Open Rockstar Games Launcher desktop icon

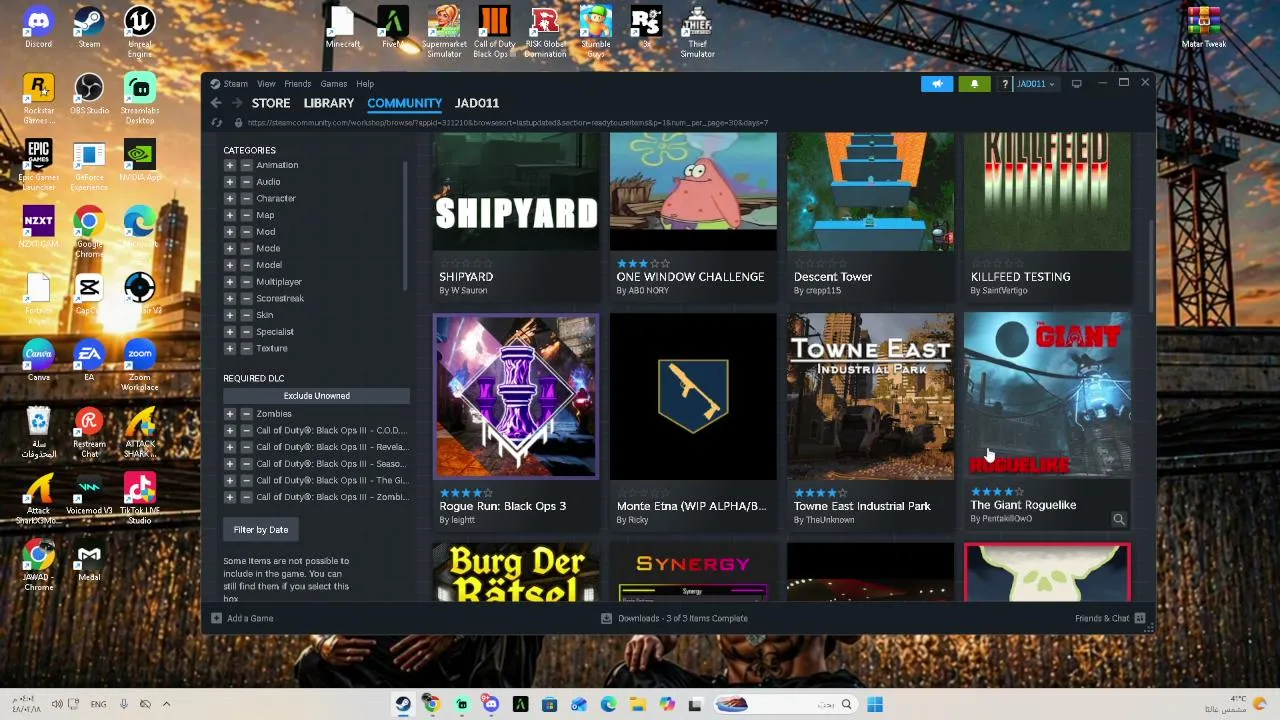tap(38, 99)
